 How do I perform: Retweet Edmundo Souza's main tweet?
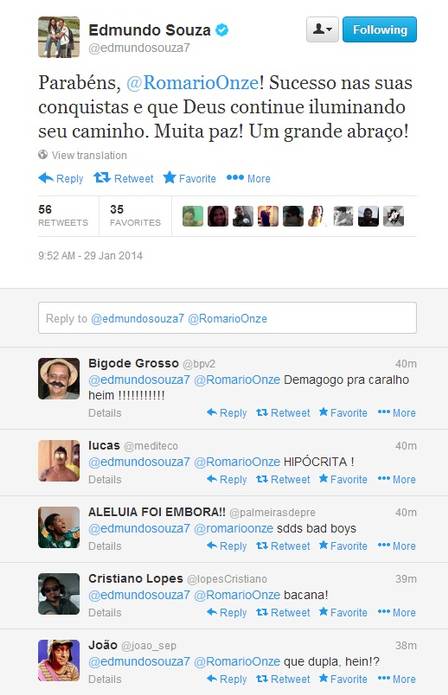pyautogui.click(x=124, y=179)
